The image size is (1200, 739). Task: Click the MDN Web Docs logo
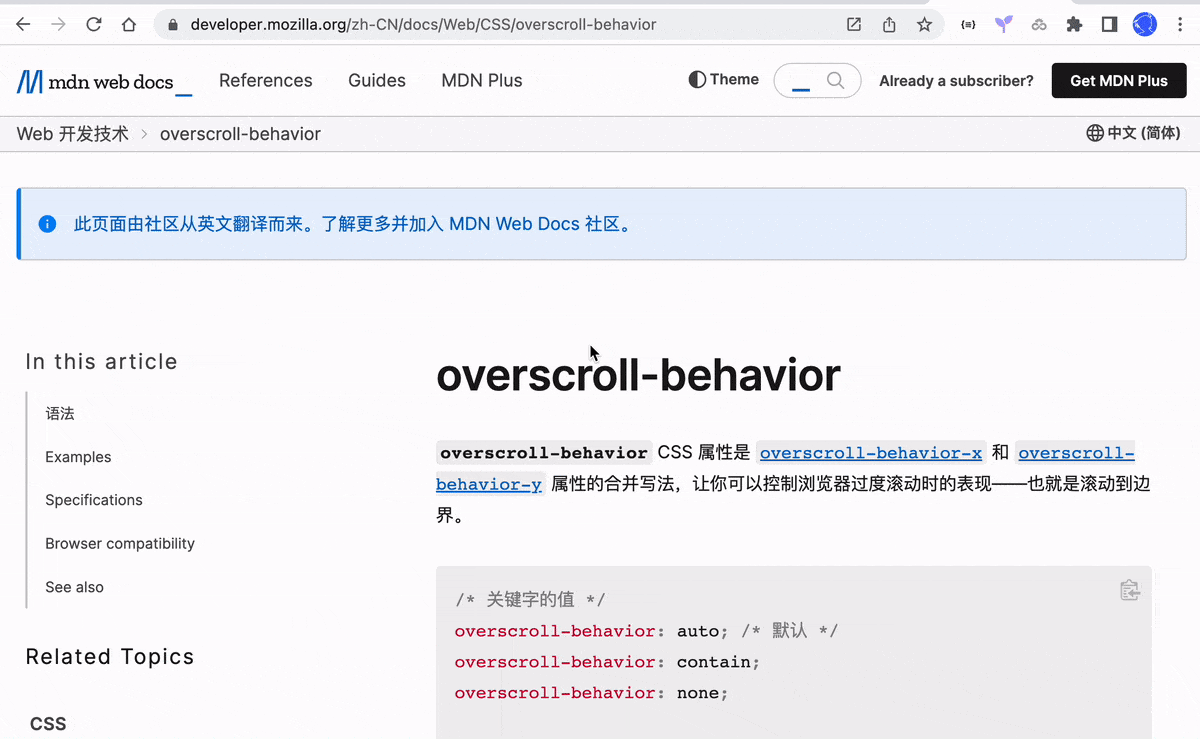coord(104,82)
